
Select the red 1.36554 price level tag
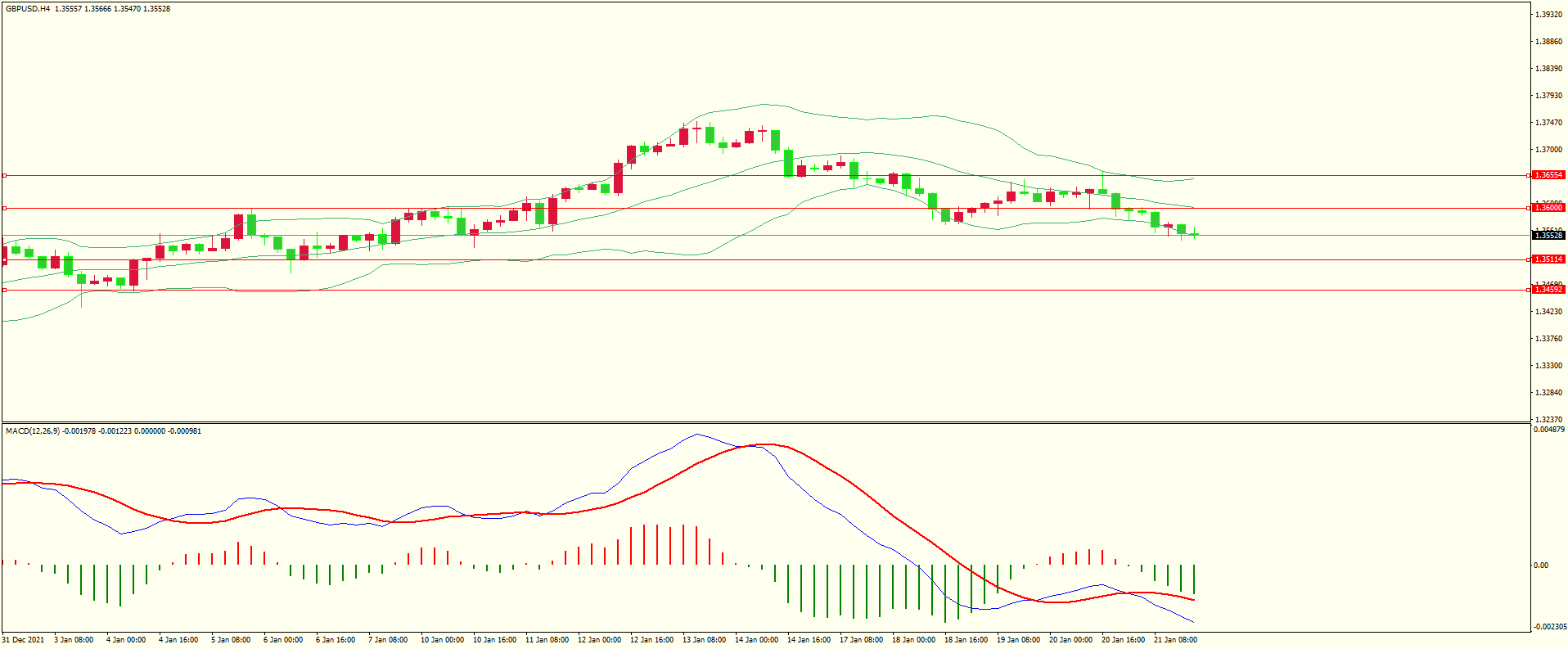[x=1548, y=175]
